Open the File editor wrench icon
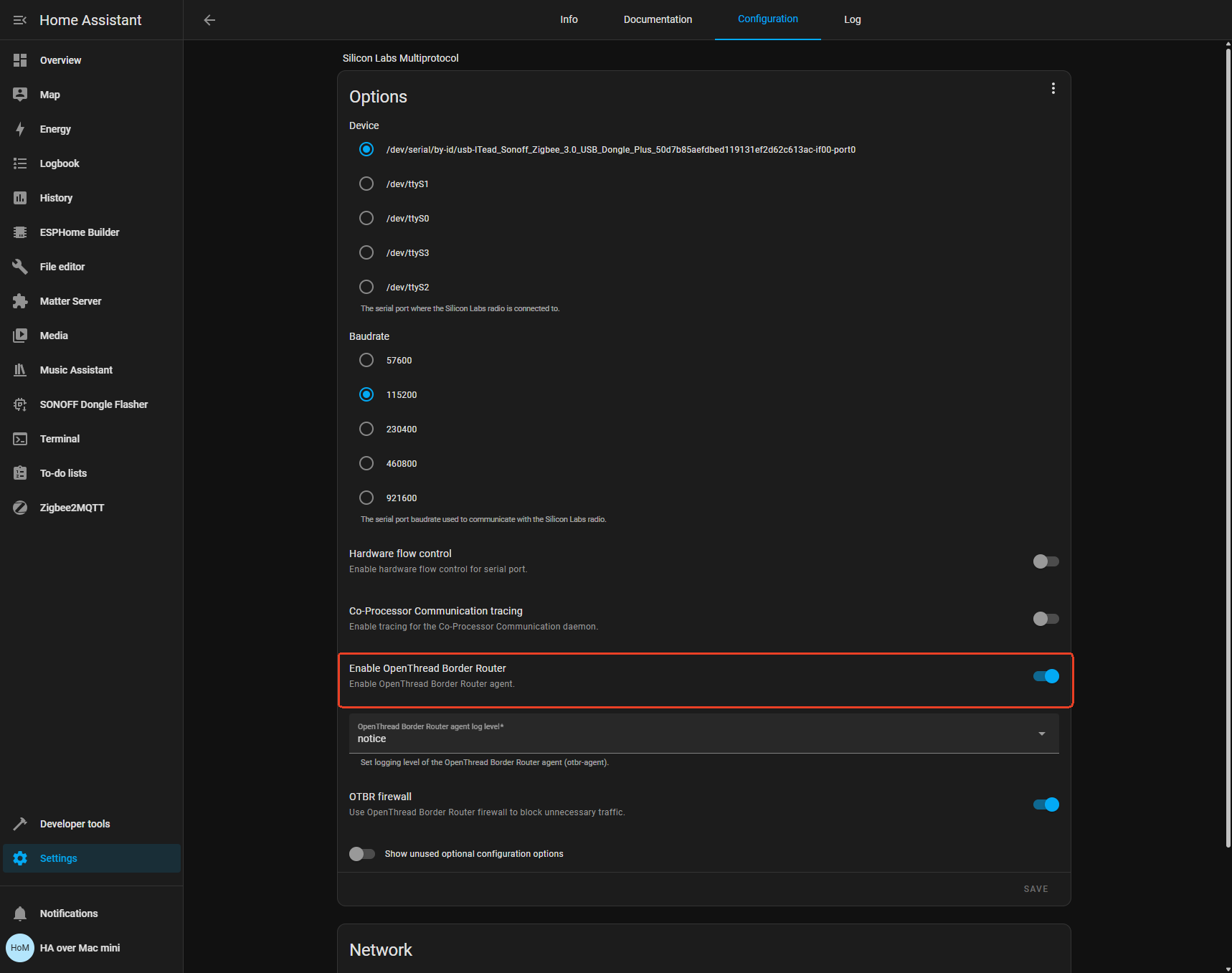This screenshot has height=973, width=1232. [20, 267]
